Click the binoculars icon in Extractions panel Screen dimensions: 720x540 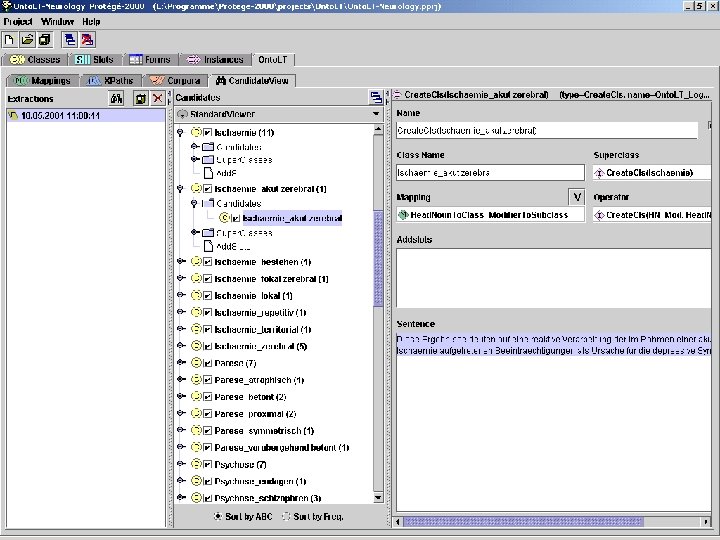click(x=116, y=98)
